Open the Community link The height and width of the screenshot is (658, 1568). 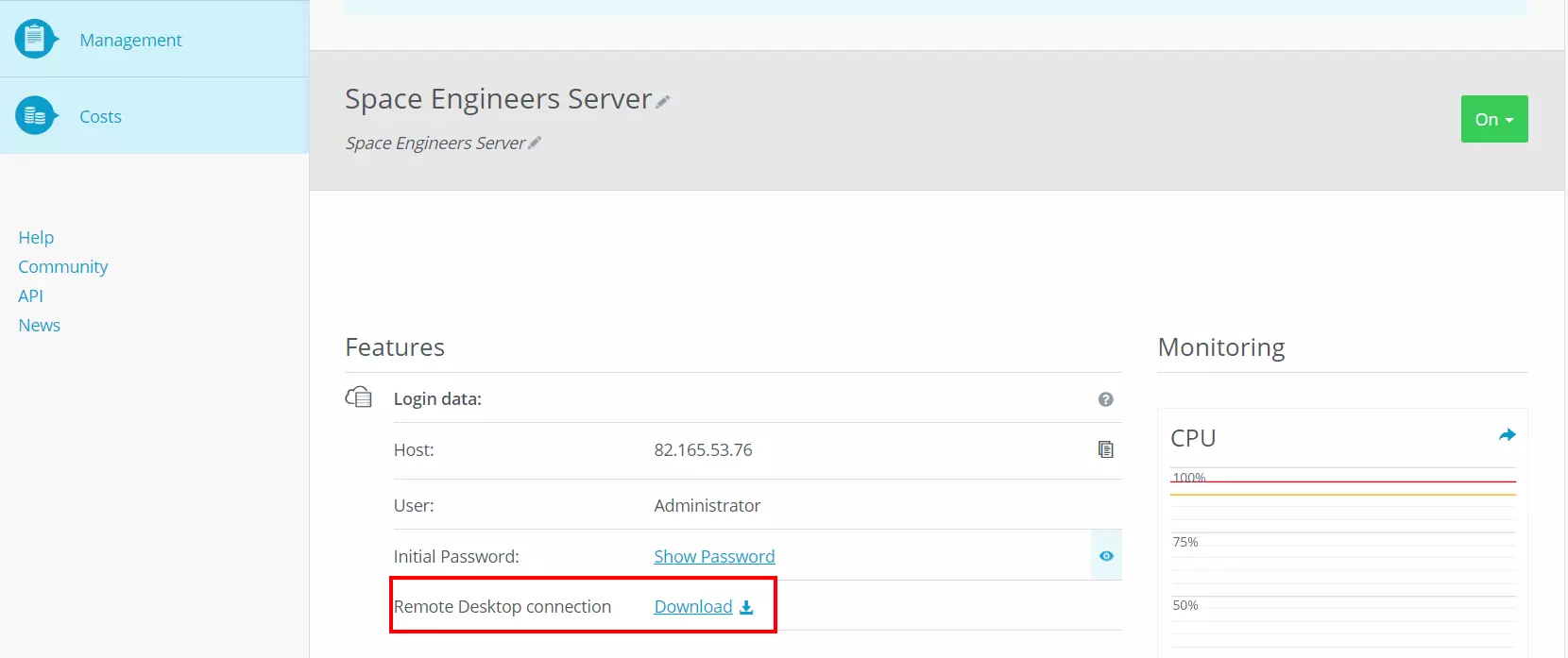click(x=63, y=266)
